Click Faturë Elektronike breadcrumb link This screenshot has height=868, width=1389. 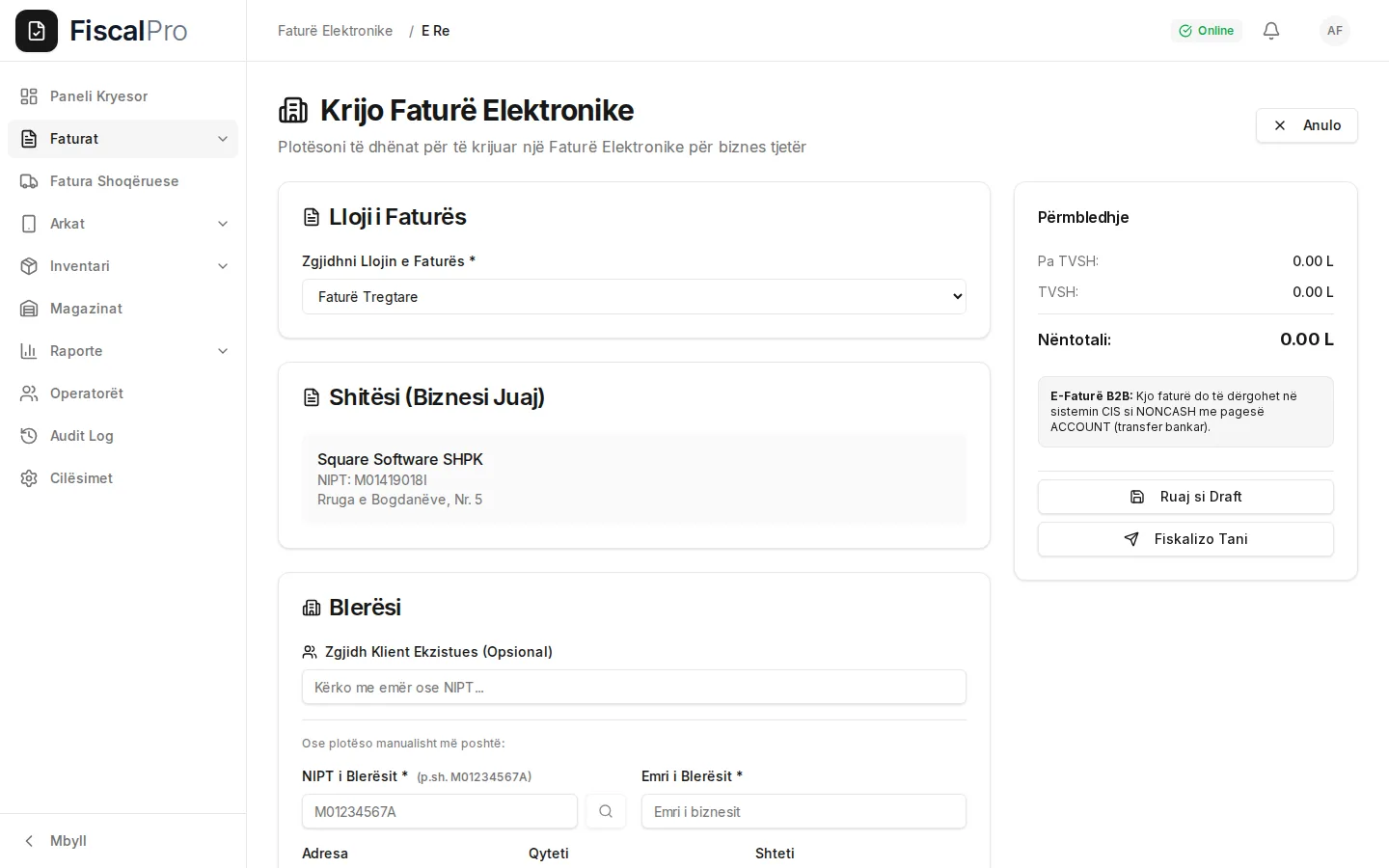(x=335, y=31)
